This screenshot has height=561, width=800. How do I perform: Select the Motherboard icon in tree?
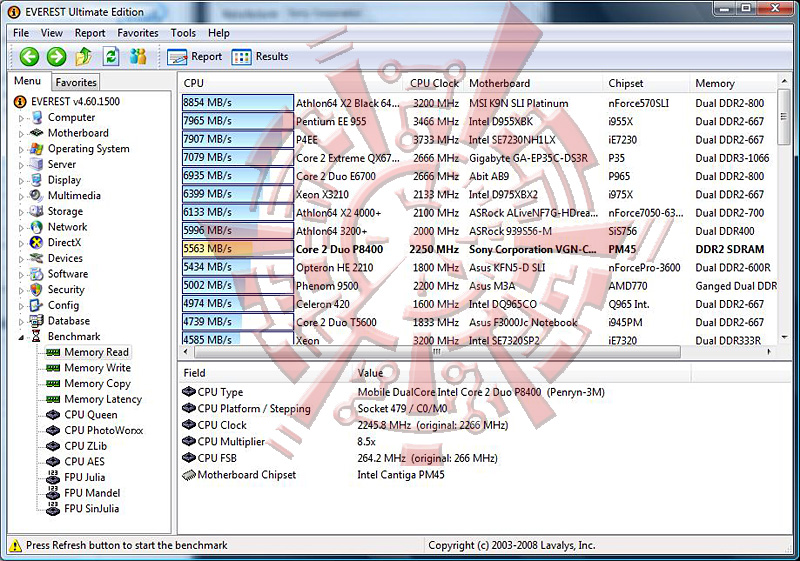point(36,133)
